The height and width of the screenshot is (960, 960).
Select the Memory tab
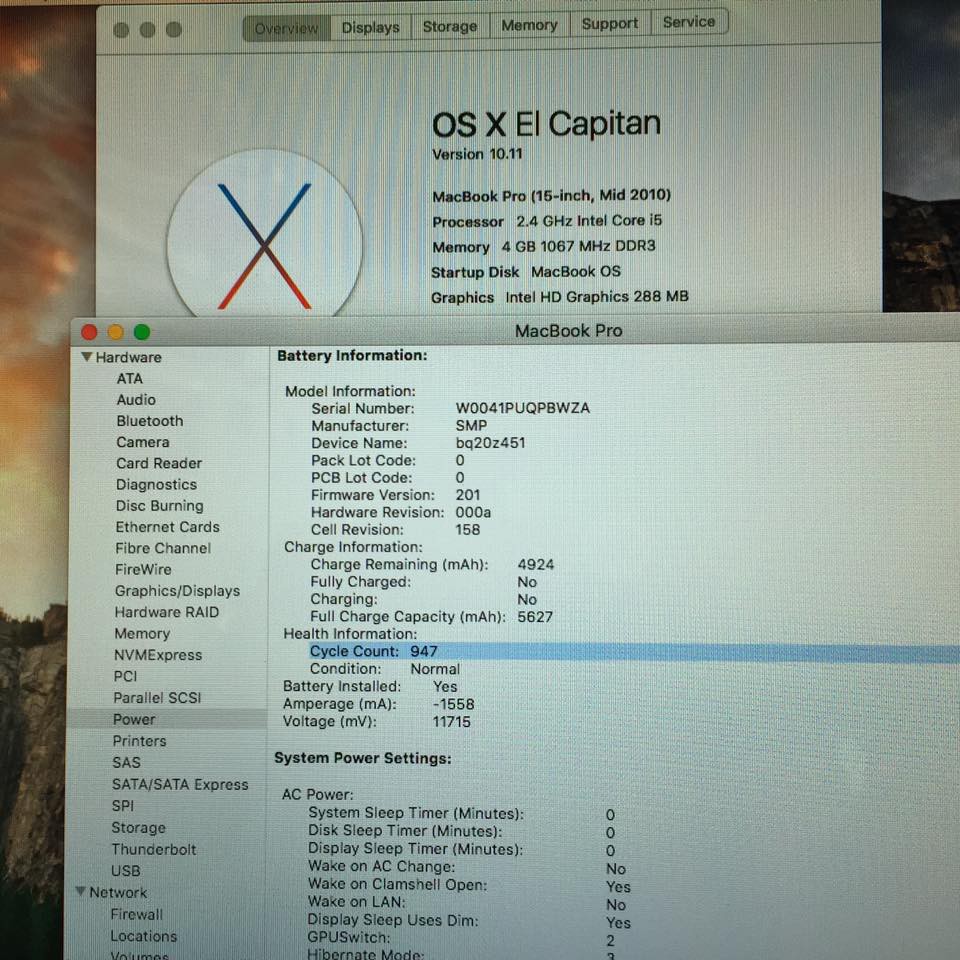[530, 25]
